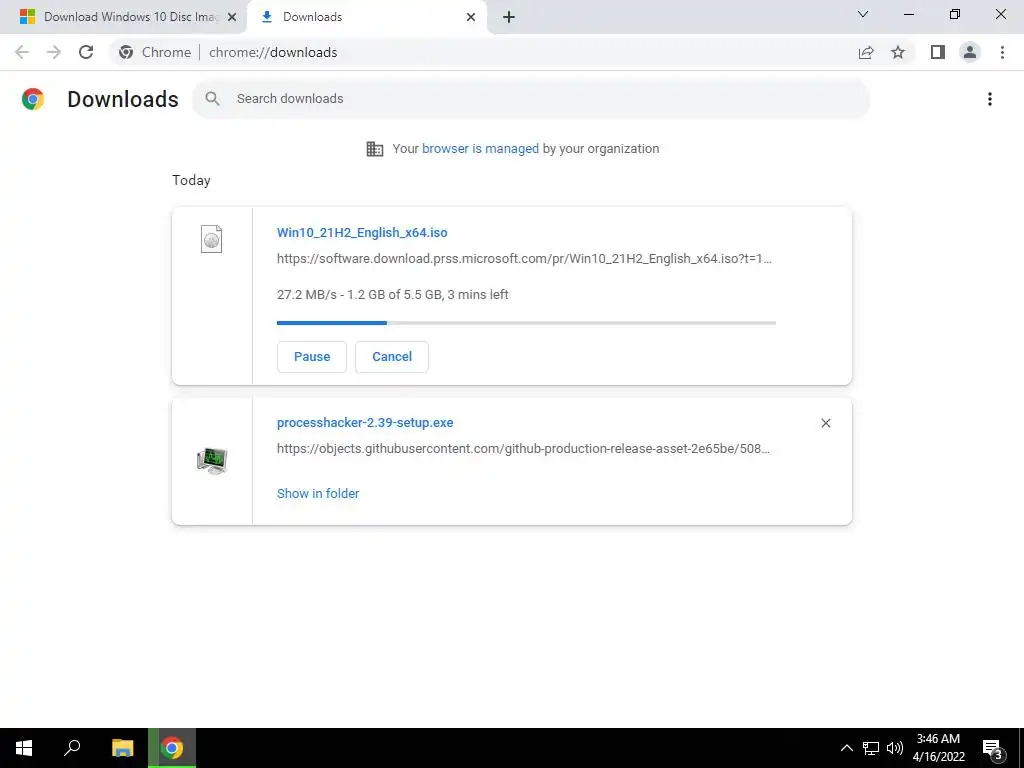The height and width of the screenshot is (768, 1024).
Task: Cancel the Win10 ISO download
Action: 392,357
